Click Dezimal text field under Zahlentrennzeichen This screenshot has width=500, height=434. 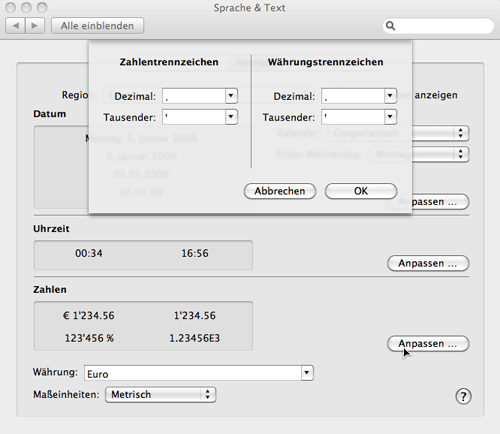194,96
